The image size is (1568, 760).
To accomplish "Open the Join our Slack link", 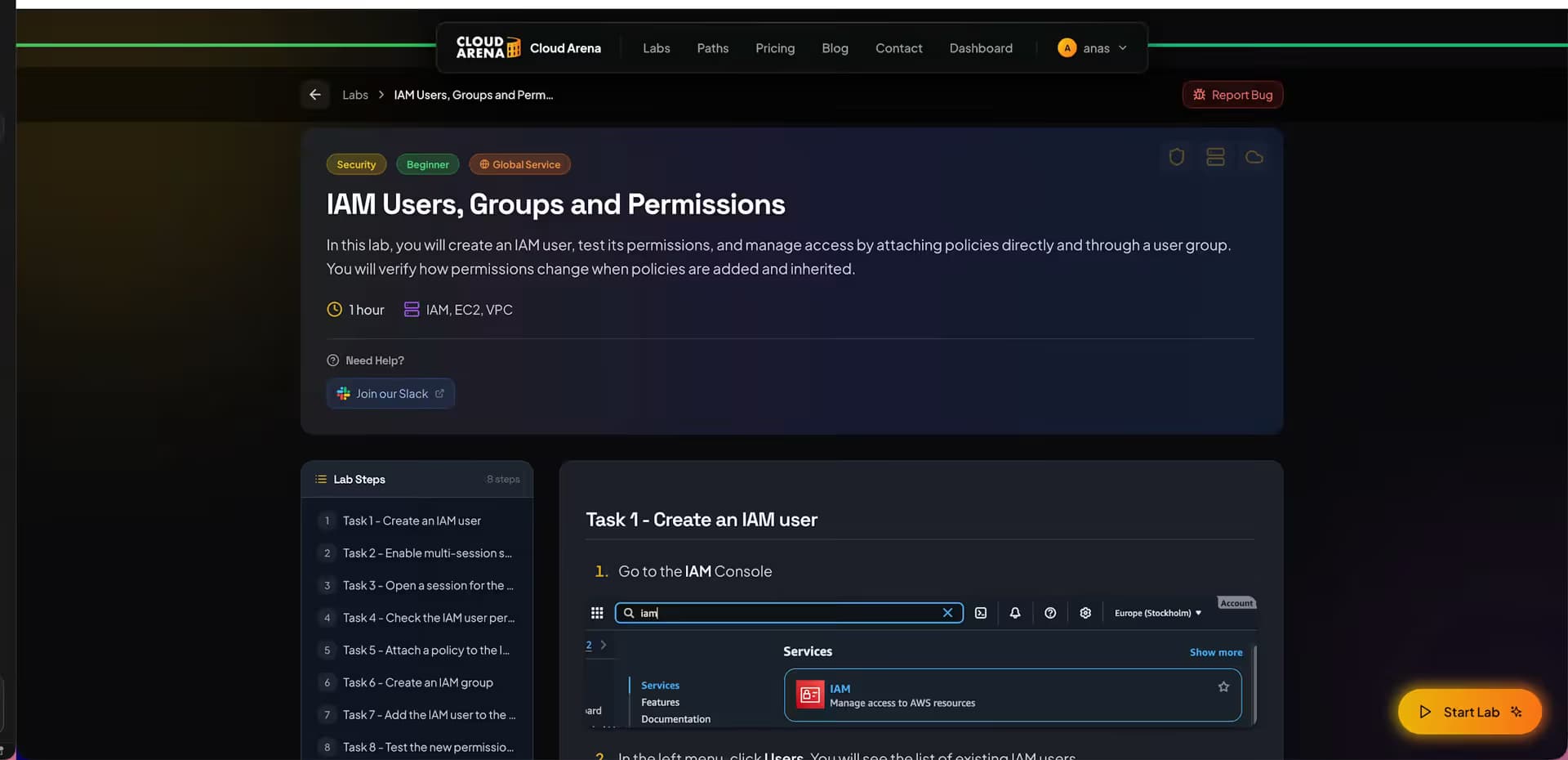I will click(x=390, y=394).
